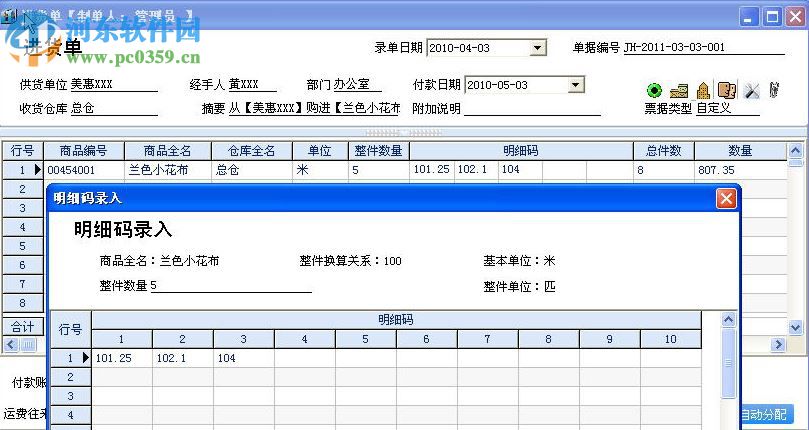Click the green round toolbar icon
Image resolution: width=809 pixels, height=430 pixels.
[x=654, y=91]
